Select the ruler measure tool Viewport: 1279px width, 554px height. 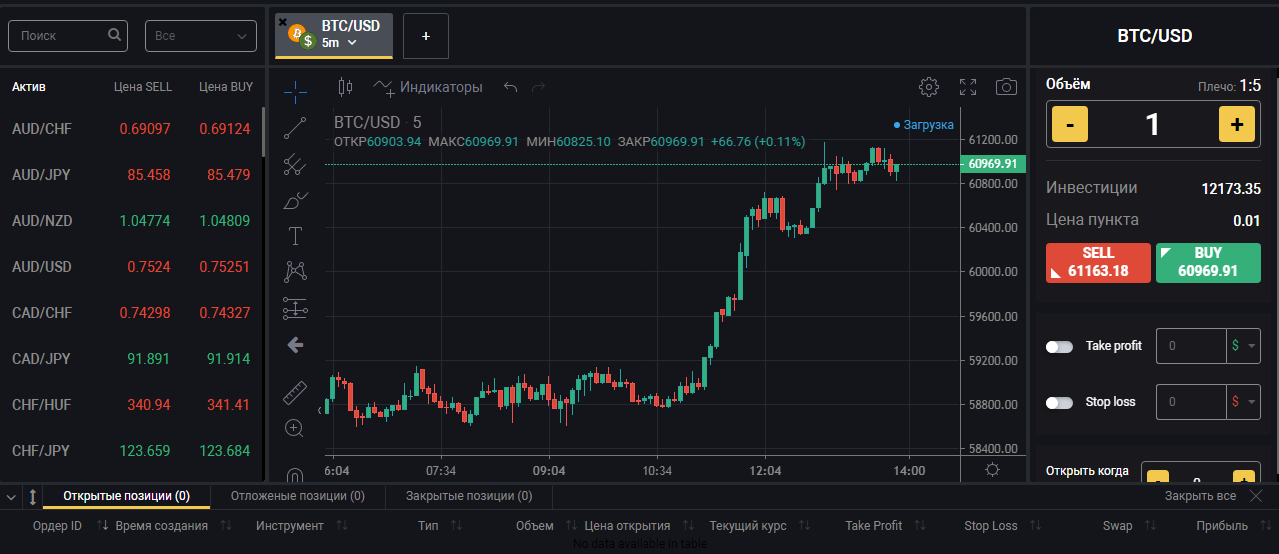tap(295, 392)
